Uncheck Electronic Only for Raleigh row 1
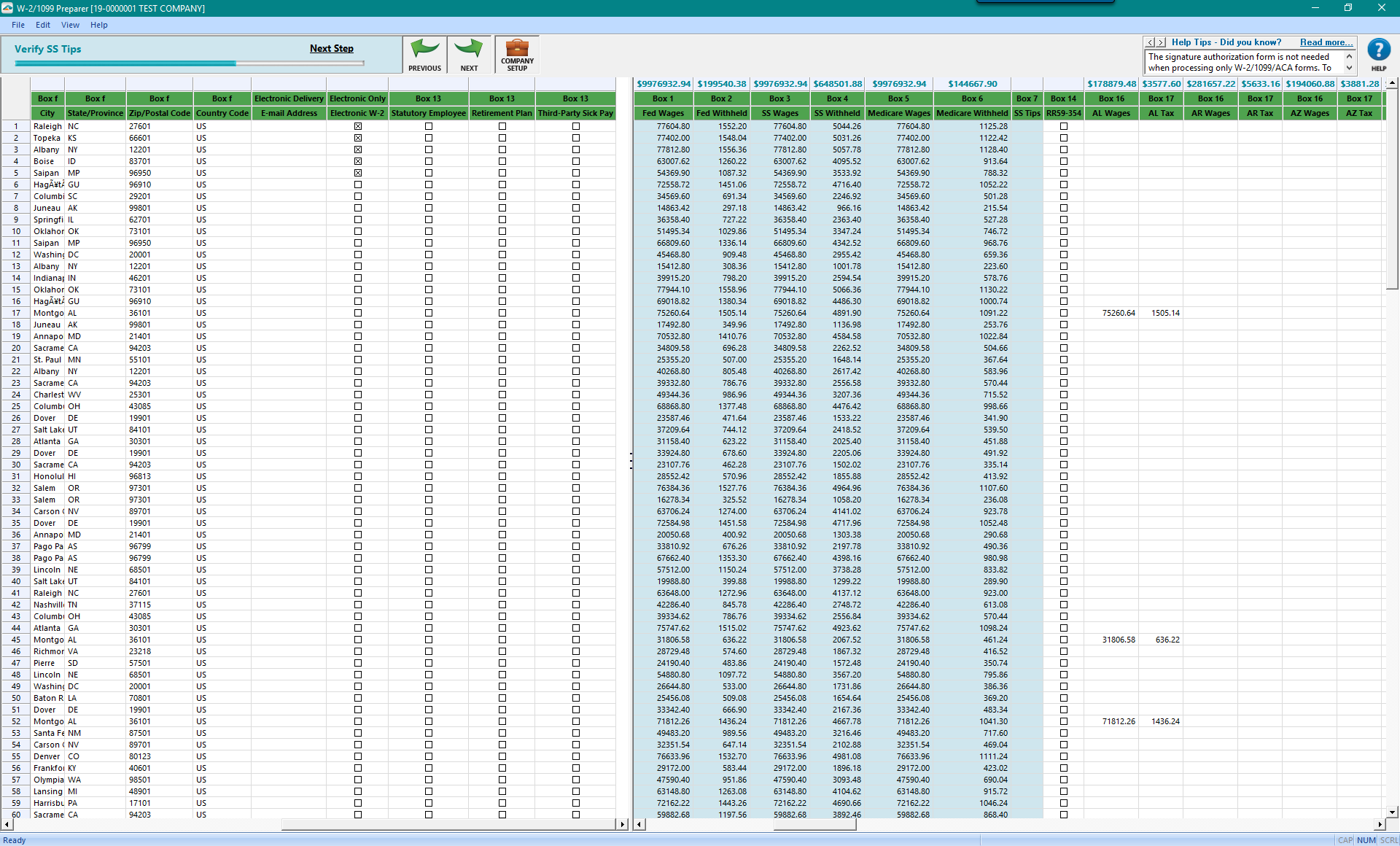Screen dimensions: 1400x846 click(357, 126)
